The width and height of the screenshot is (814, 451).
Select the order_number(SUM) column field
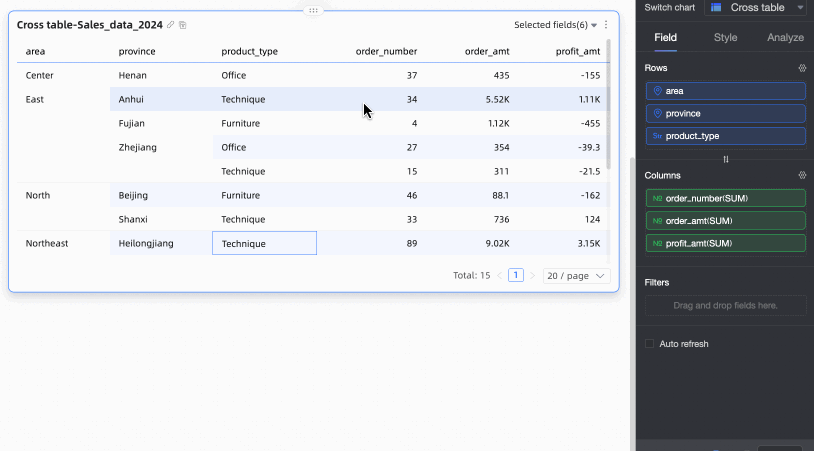(x=726, y=198)
